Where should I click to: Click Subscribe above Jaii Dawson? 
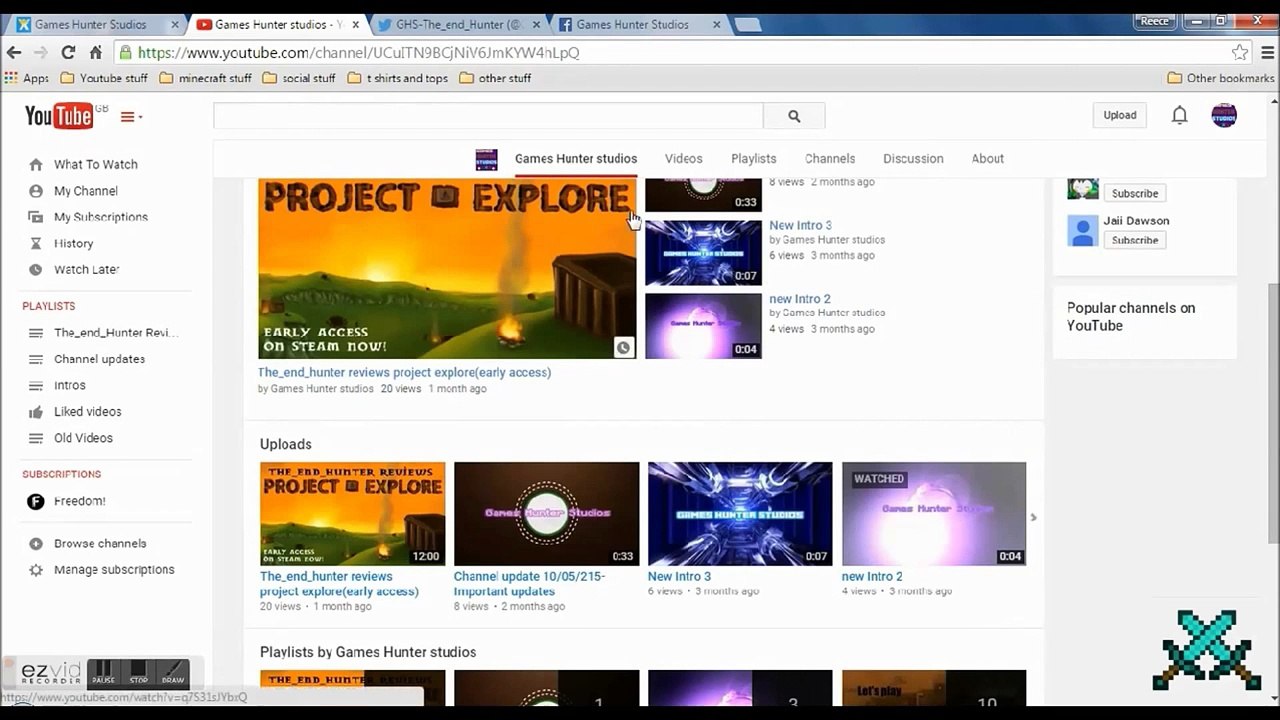click(1135, 193)
